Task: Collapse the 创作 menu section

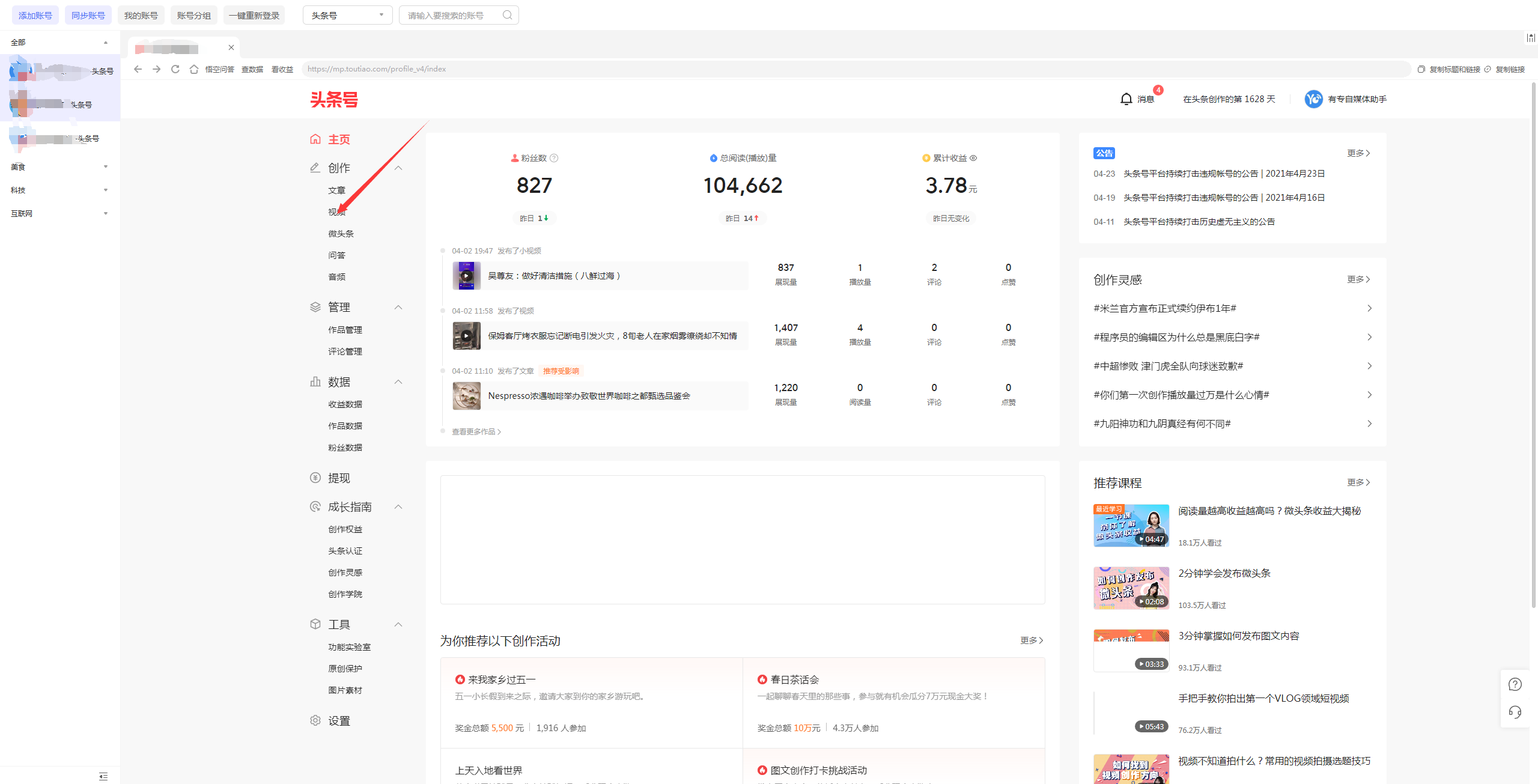Action: pos(398,168)
